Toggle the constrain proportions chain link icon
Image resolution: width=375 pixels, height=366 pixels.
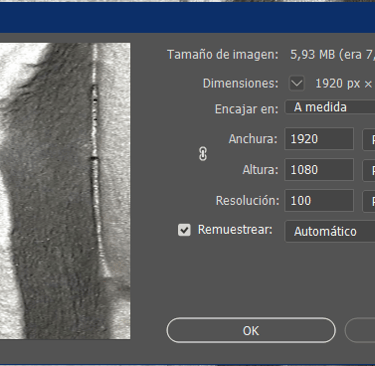click(x=203, y=154)
